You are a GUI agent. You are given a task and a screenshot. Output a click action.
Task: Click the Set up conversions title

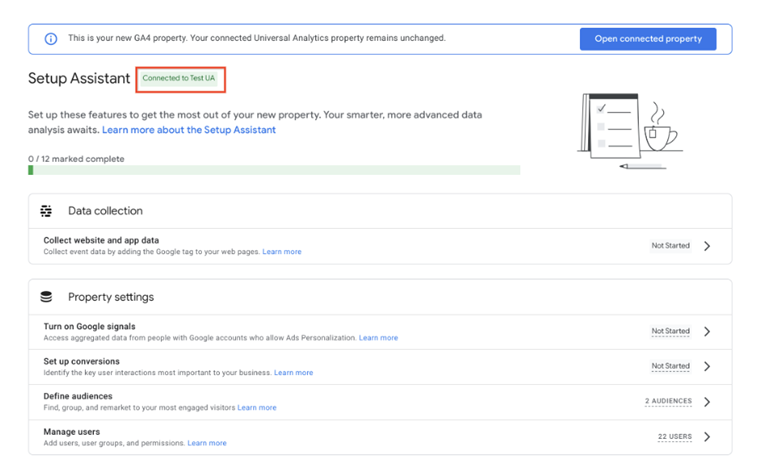(x=81, y=361)
